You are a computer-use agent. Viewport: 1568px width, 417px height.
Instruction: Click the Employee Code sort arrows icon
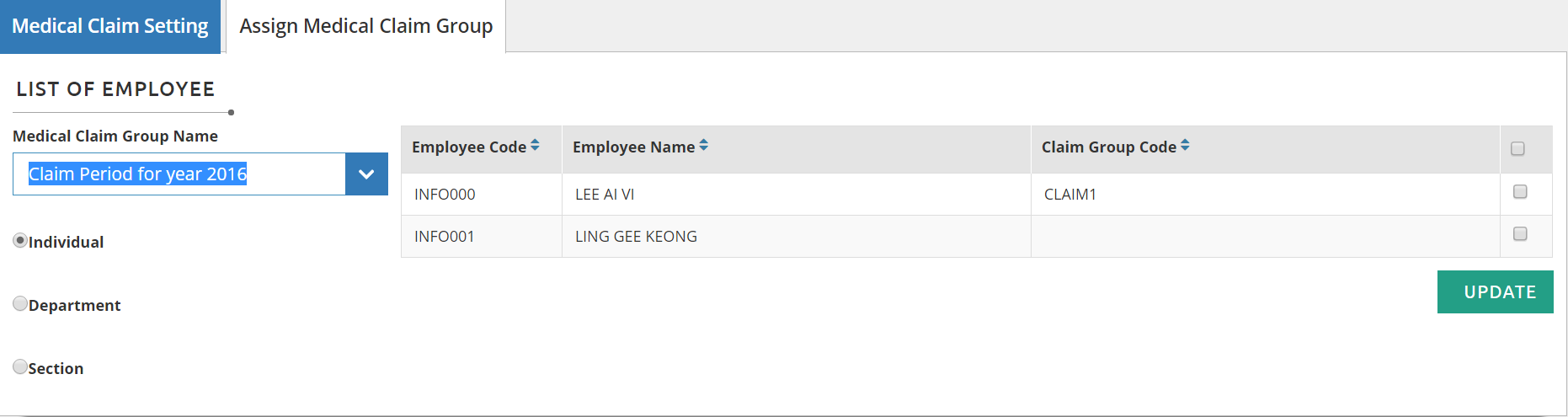coord(535,146)
